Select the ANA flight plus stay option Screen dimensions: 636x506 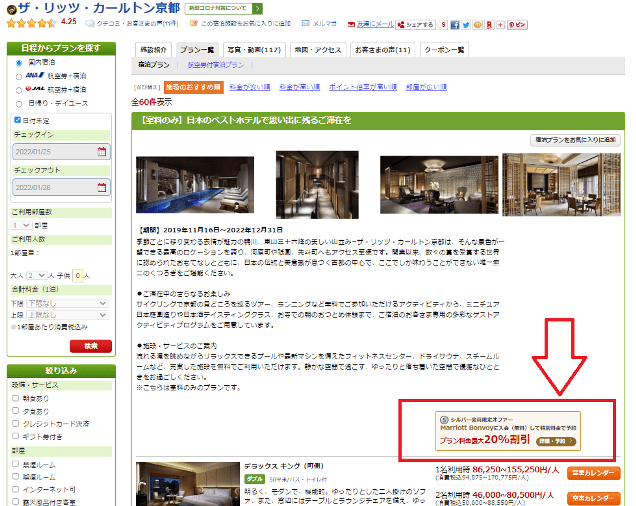[x=19, y=77]
